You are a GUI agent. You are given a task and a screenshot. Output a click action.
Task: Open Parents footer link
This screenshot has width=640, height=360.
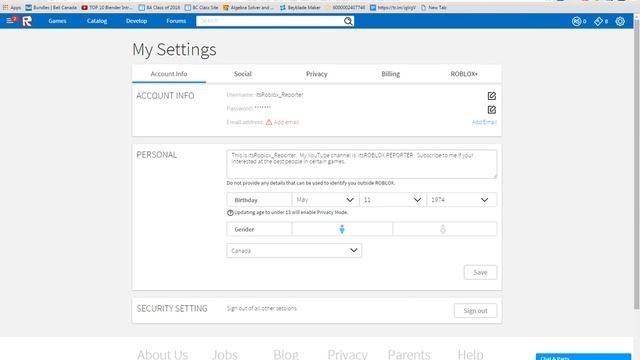pos(409,354)
